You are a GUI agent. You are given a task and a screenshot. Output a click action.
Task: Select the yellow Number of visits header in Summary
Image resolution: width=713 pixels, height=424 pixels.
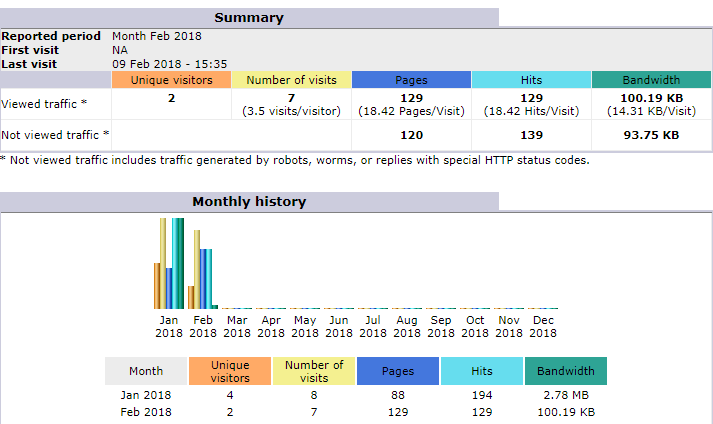(291, 80)
